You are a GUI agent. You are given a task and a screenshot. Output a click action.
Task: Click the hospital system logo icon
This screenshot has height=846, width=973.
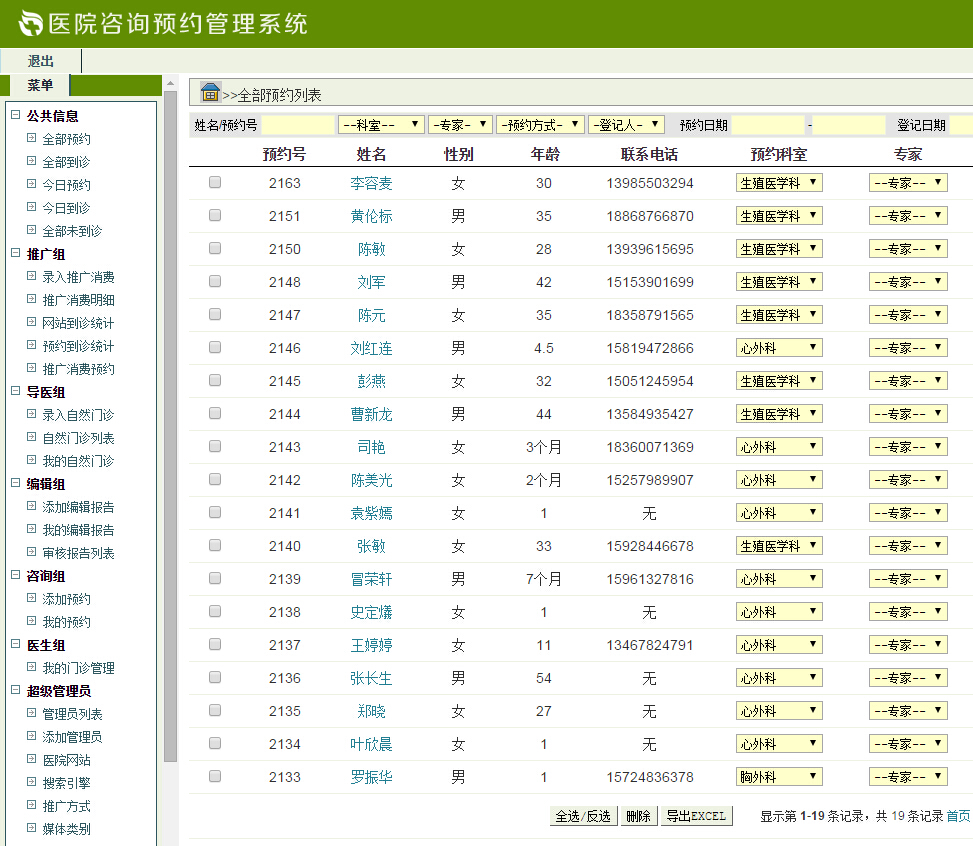(x=30, y=24)
